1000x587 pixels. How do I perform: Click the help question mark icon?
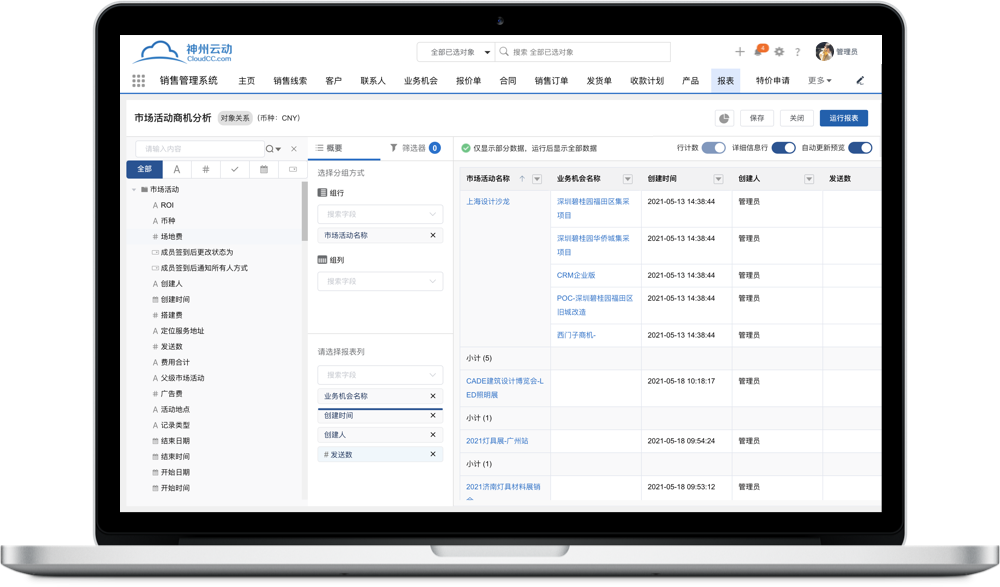pyautogui.click(x=797, y=52)
